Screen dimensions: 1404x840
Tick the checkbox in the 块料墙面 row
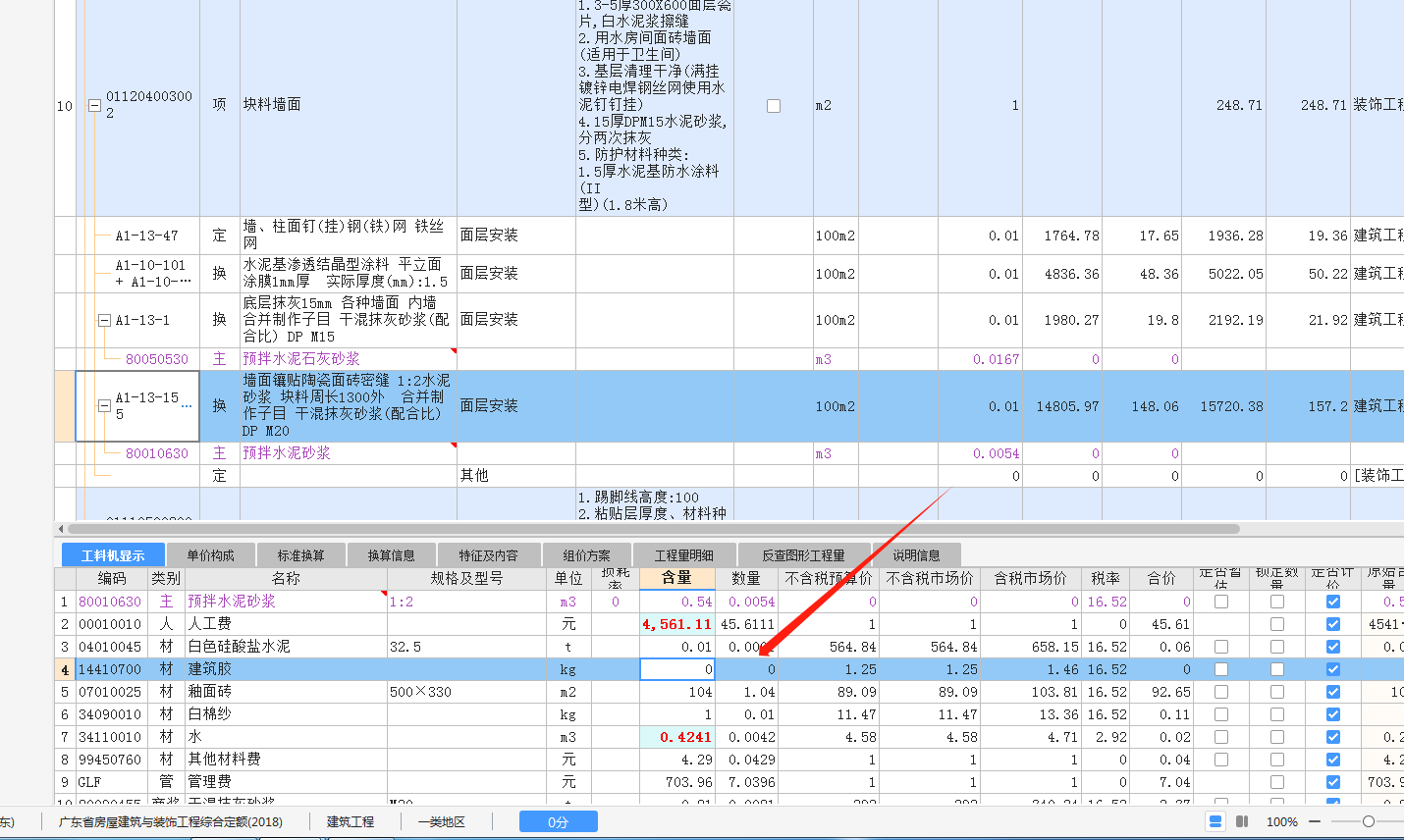tap(774, 106)
